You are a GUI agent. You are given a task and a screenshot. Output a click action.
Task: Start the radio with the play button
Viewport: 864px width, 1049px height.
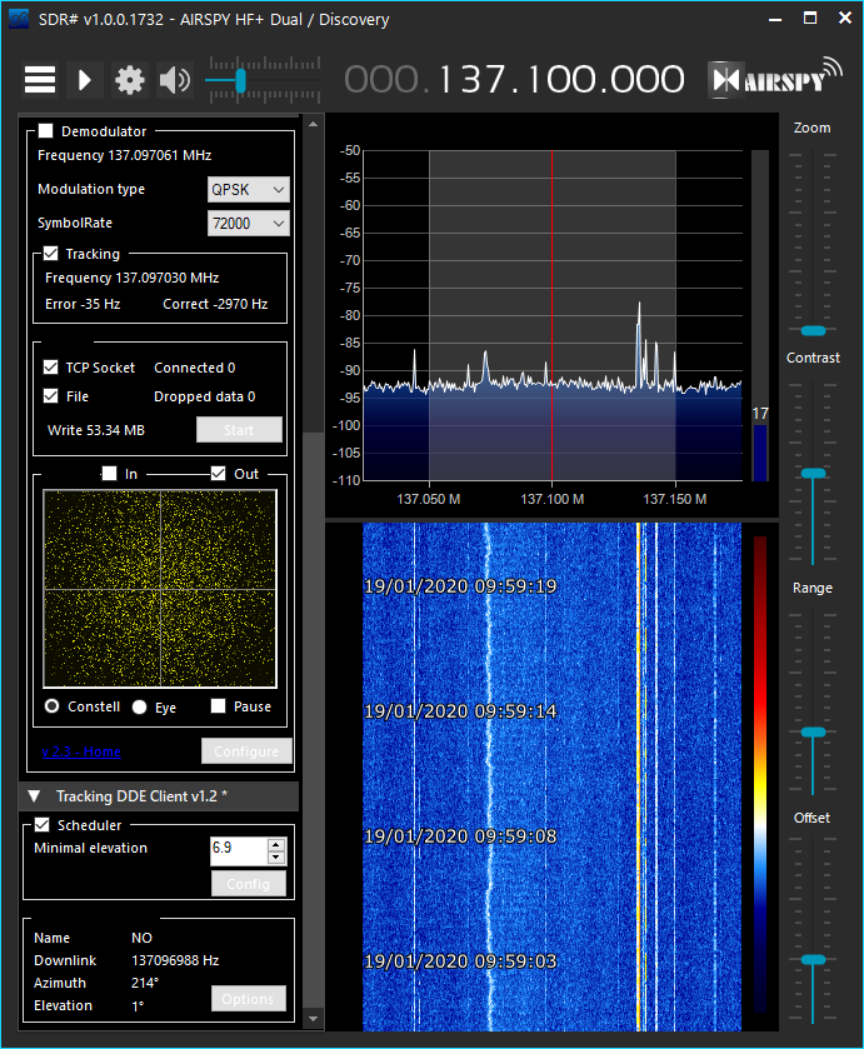[84, 80]
